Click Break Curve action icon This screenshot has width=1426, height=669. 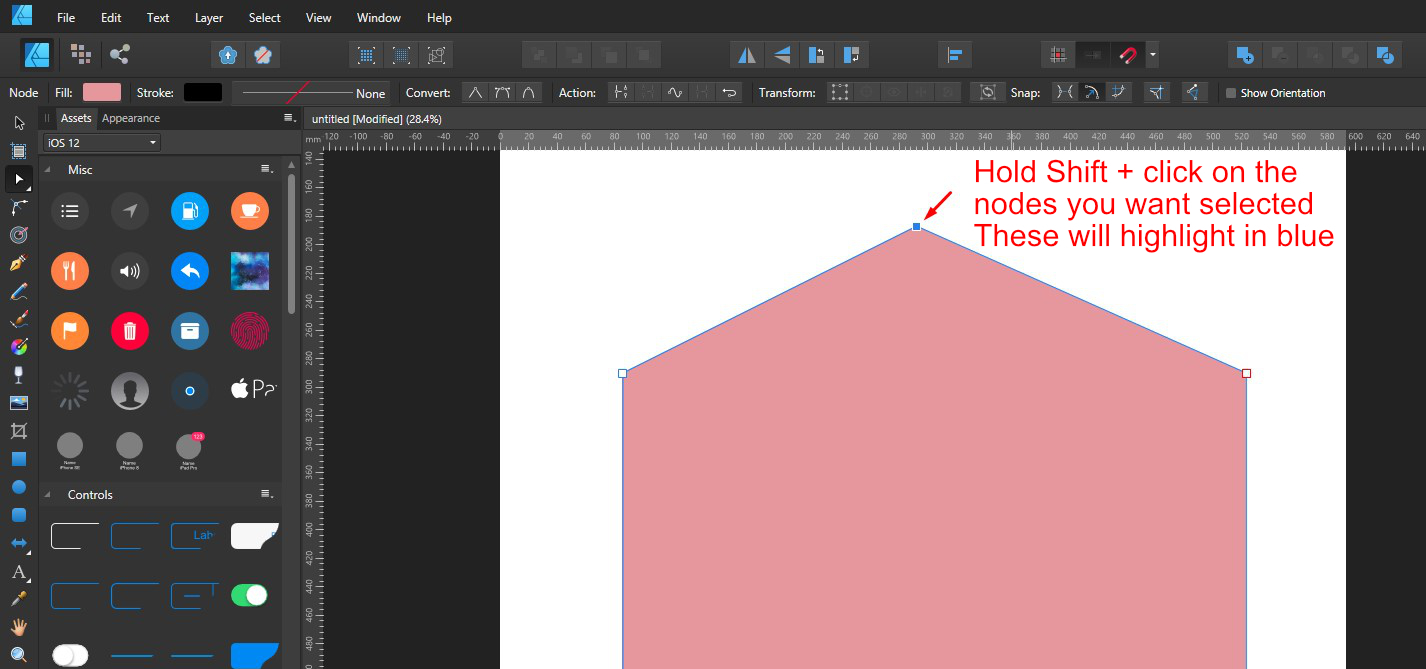point(621,92)
